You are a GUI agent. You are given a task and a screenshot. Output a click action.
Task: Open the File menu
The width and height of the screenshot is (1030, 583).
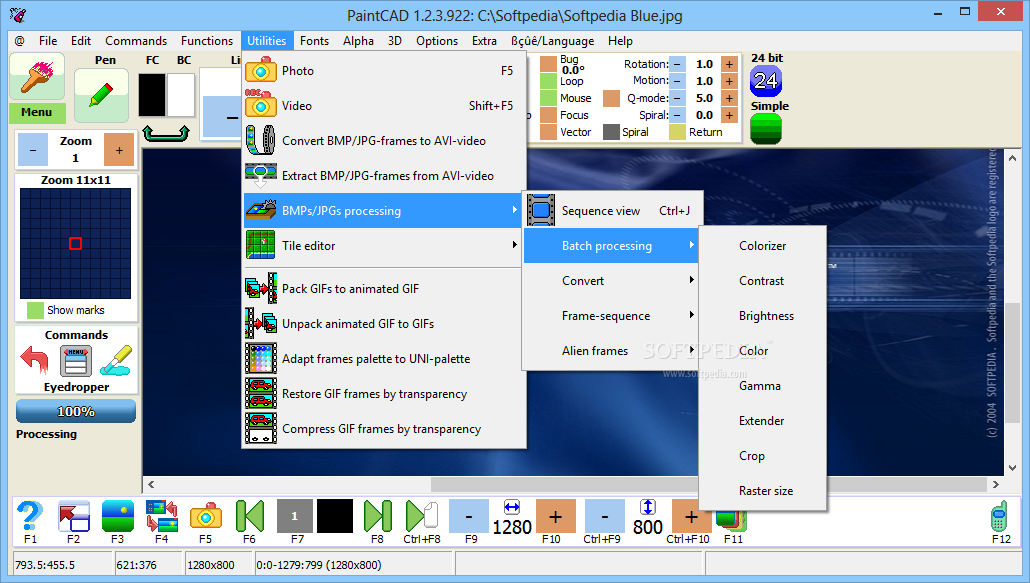click(48, 41)
